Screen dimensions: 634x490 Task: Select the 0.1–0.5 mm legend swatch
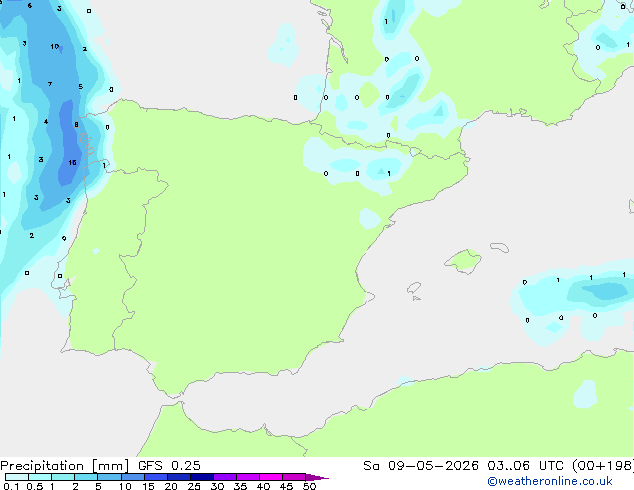click(x=17, y=477)
